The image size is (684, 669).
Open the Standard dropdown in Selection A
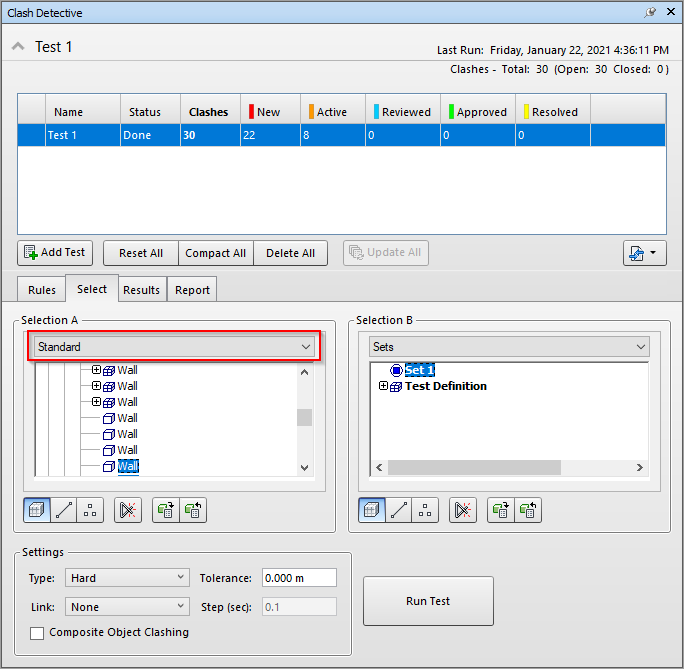click(x=174, y=347)
